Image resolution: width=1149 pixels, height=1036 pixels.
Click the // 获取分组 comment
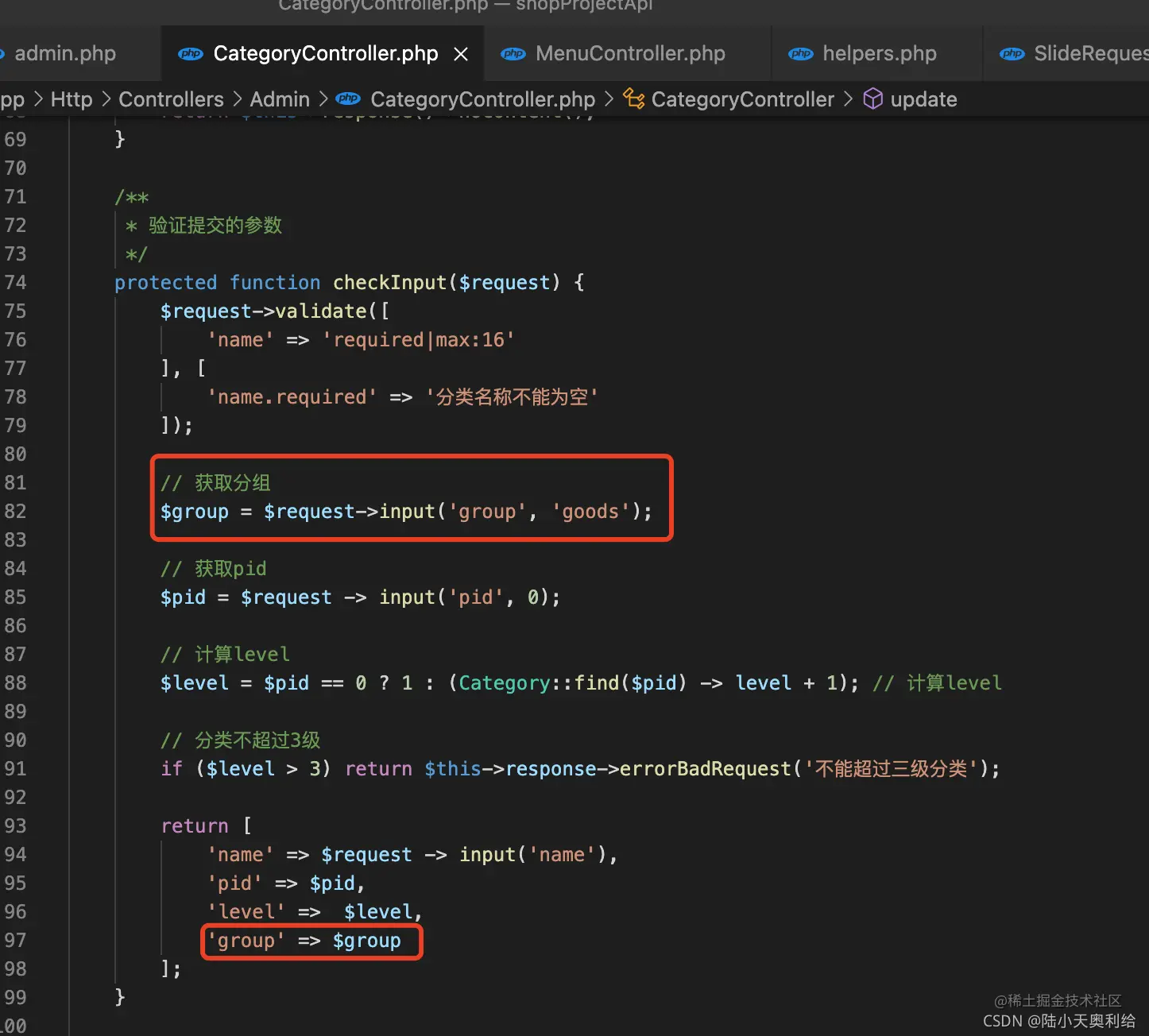click(215, 483)
